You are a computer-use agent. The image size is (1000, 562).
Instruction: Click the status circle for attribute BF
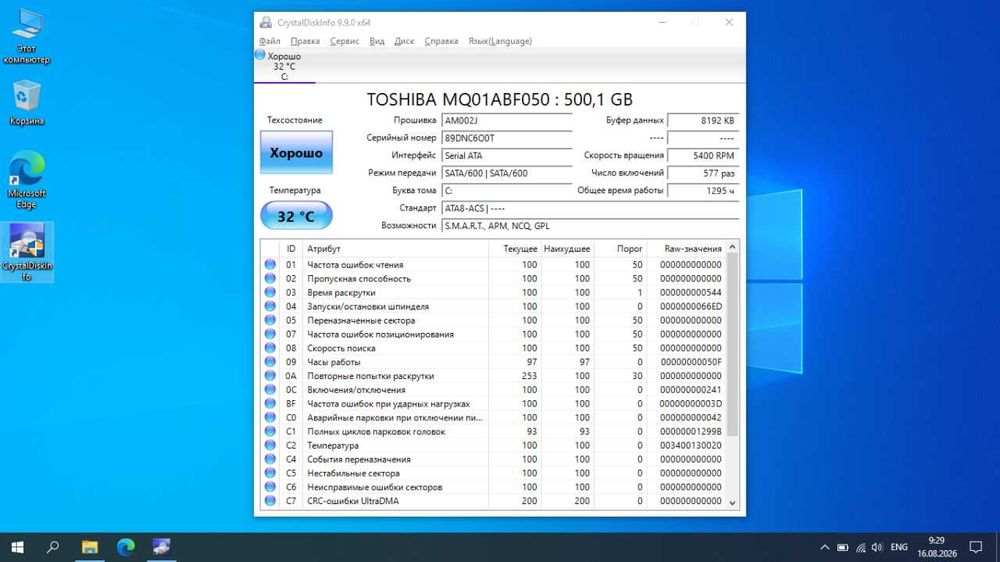click(x=270, y=403)
